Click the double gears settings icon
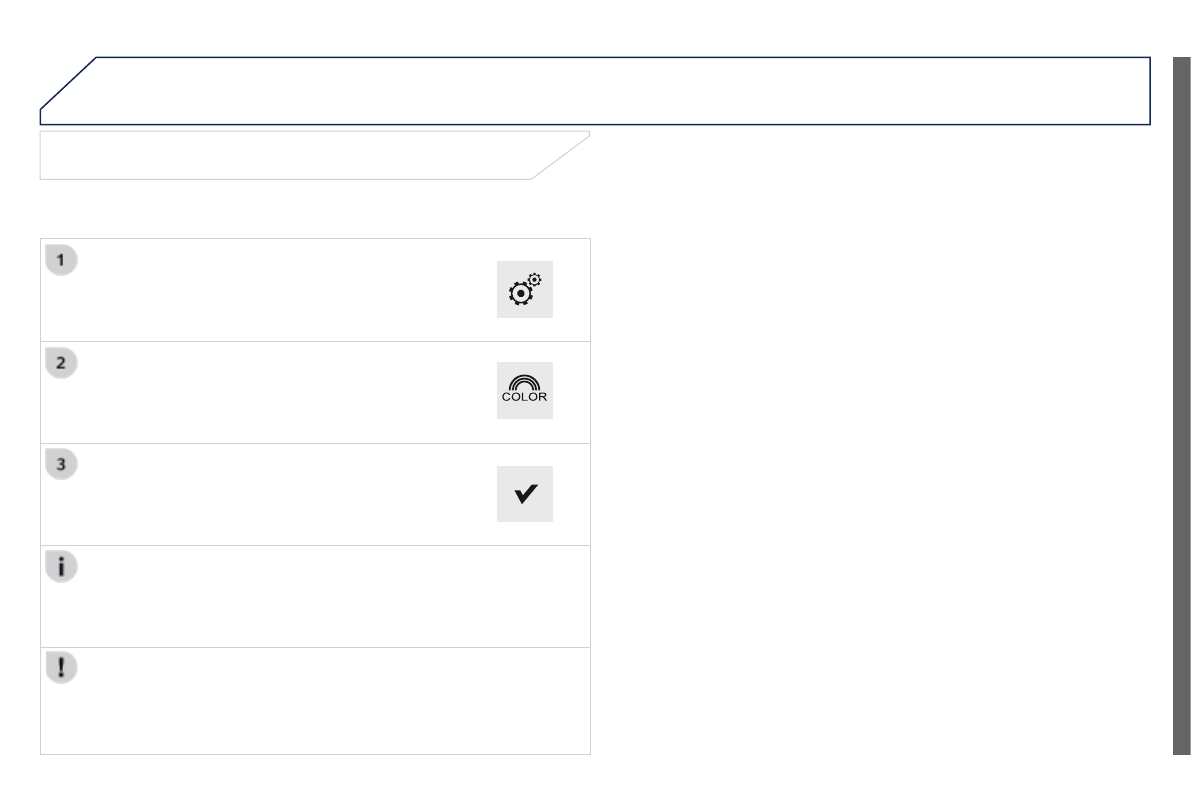The height and width of the screenshot is (794, 1191). pyautogui.click(x=525, y=291)
